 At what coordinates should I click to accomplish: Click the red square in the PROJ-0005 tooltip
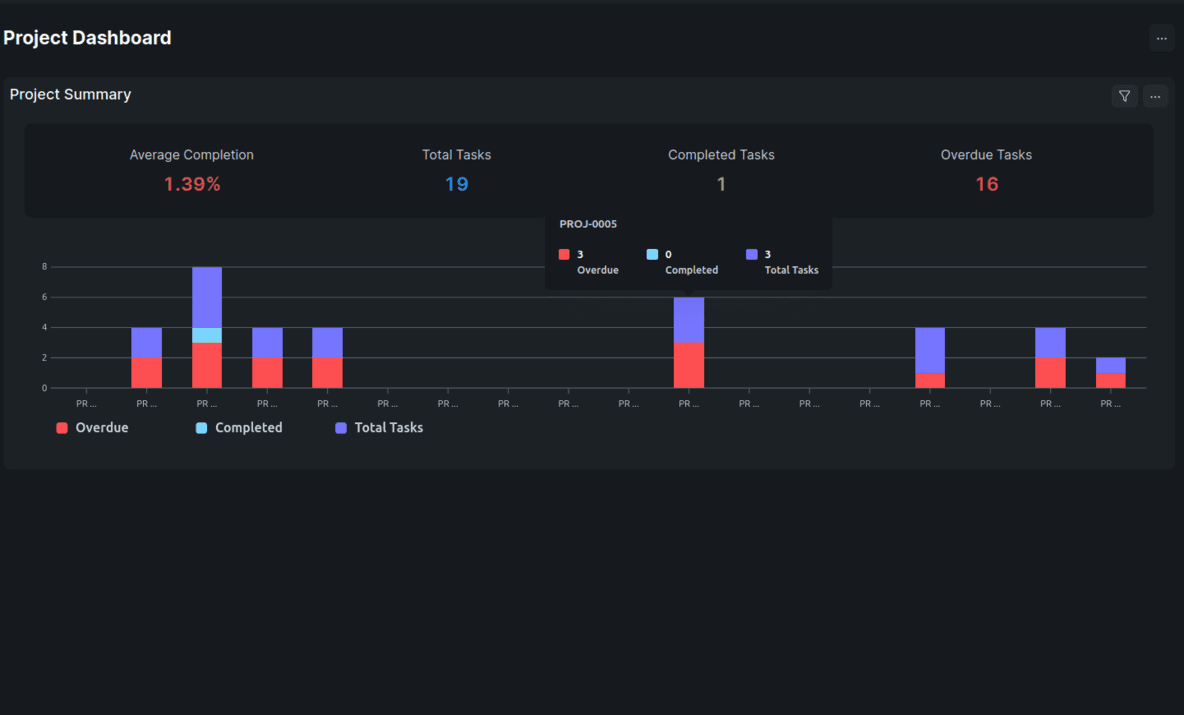click(564, 254)
